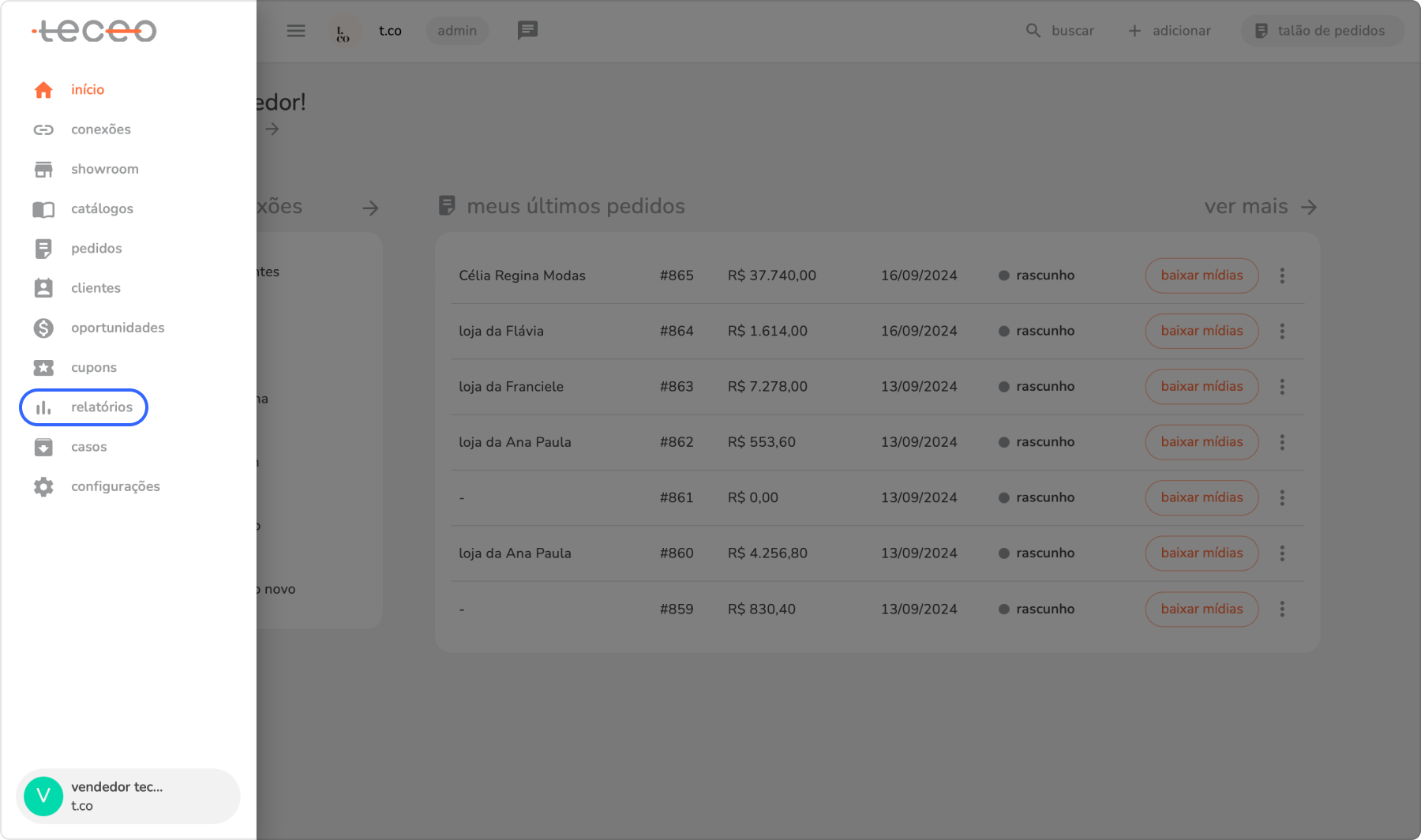Open oportunidades dollar icon
The image size is (1421, 840).
click(43, 328)
